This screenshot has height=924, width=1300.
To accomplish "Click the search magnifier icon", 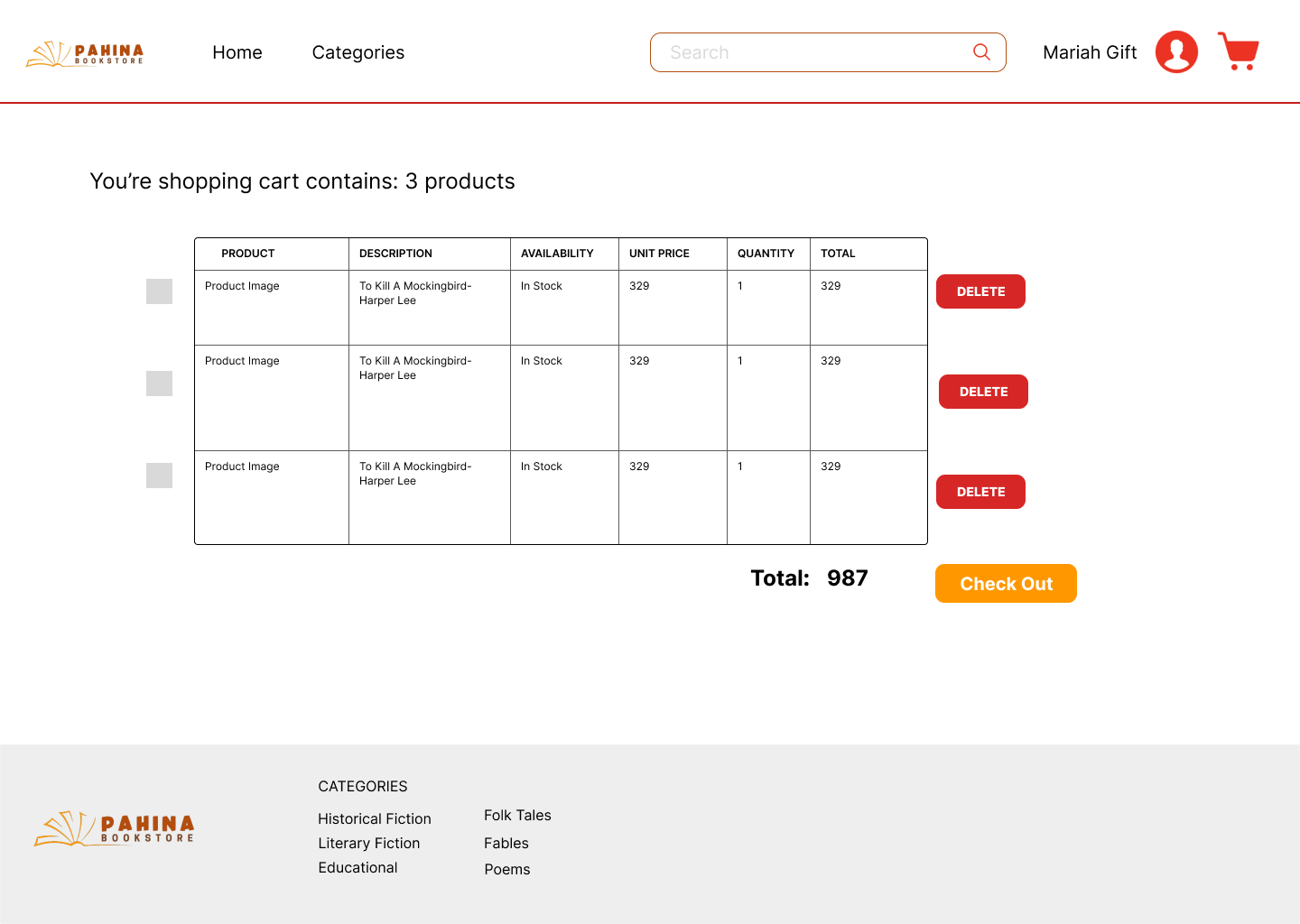I will 981,52.
